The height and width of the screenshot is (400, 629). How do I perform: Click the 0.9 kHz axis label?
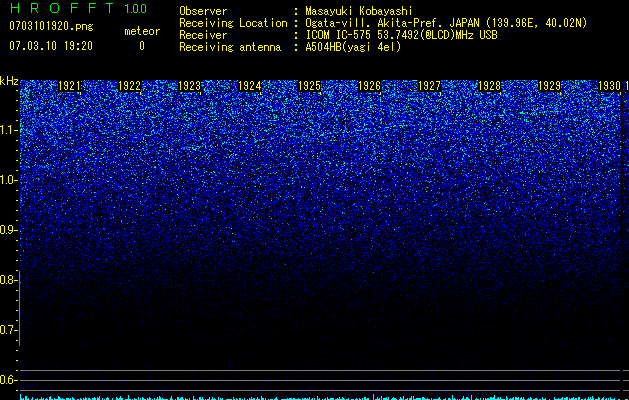pyautogui.click(x=8, y=230)
